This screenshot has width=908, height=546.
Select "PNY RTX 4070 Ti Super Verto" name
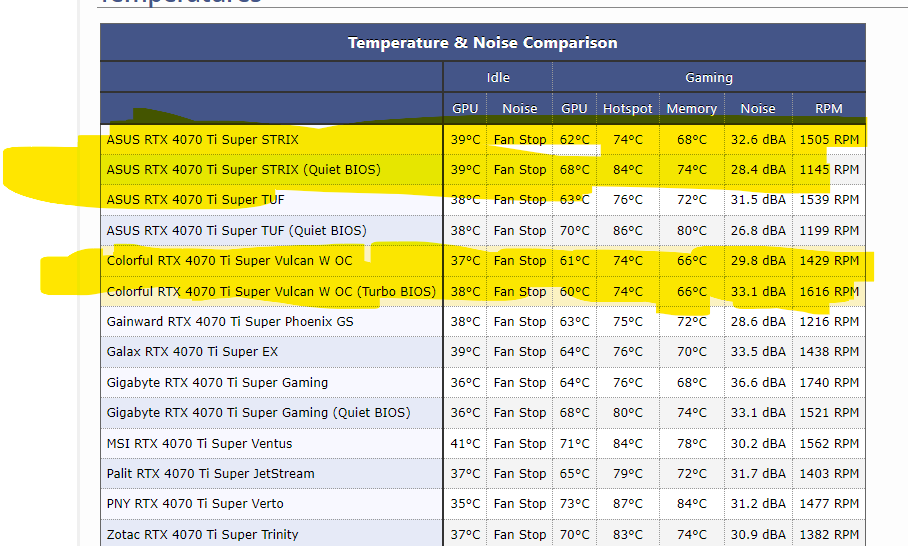click(195, 504)
